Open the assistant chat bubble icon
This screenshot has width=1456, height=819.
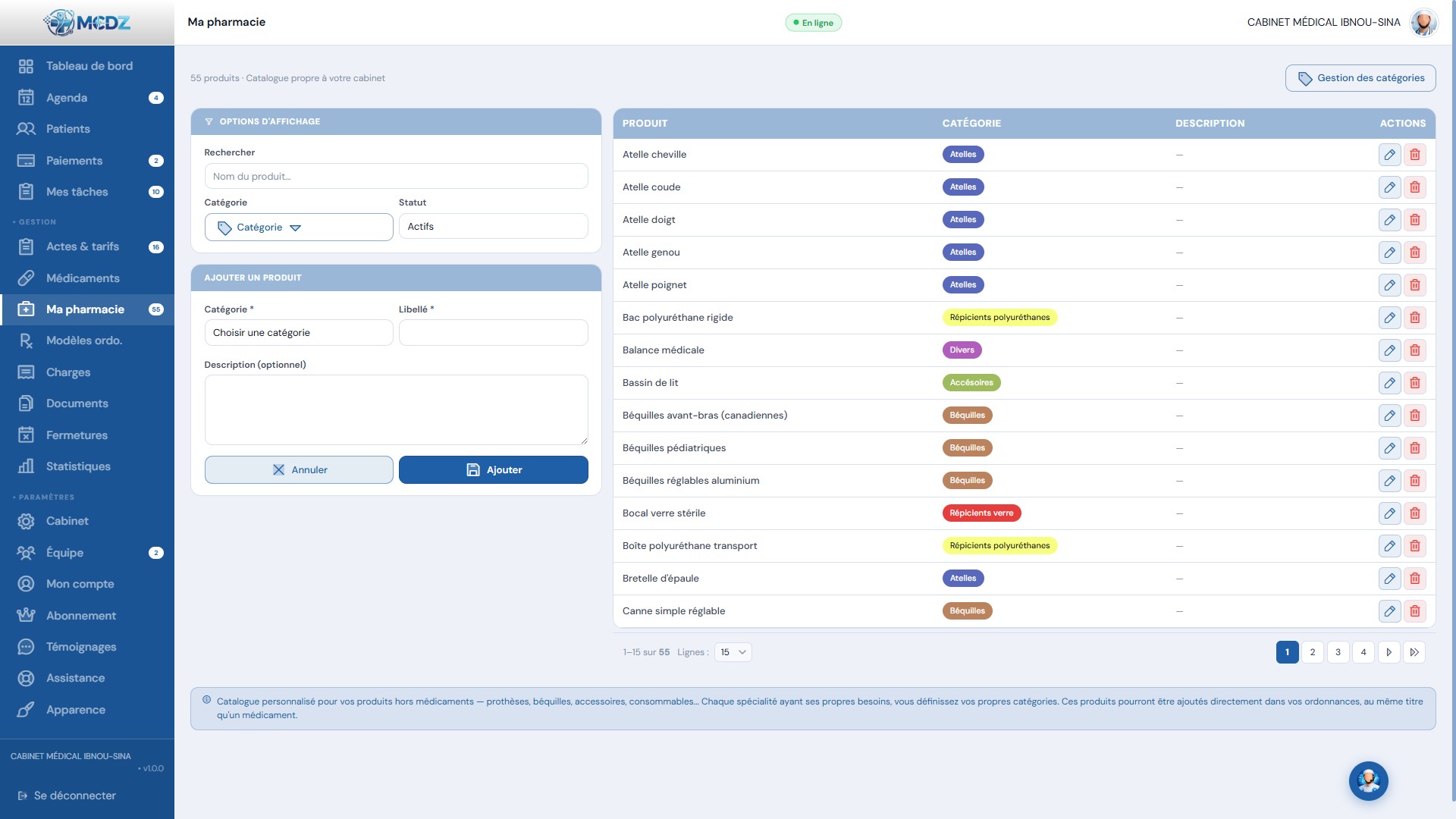(x=1368, y=781)
